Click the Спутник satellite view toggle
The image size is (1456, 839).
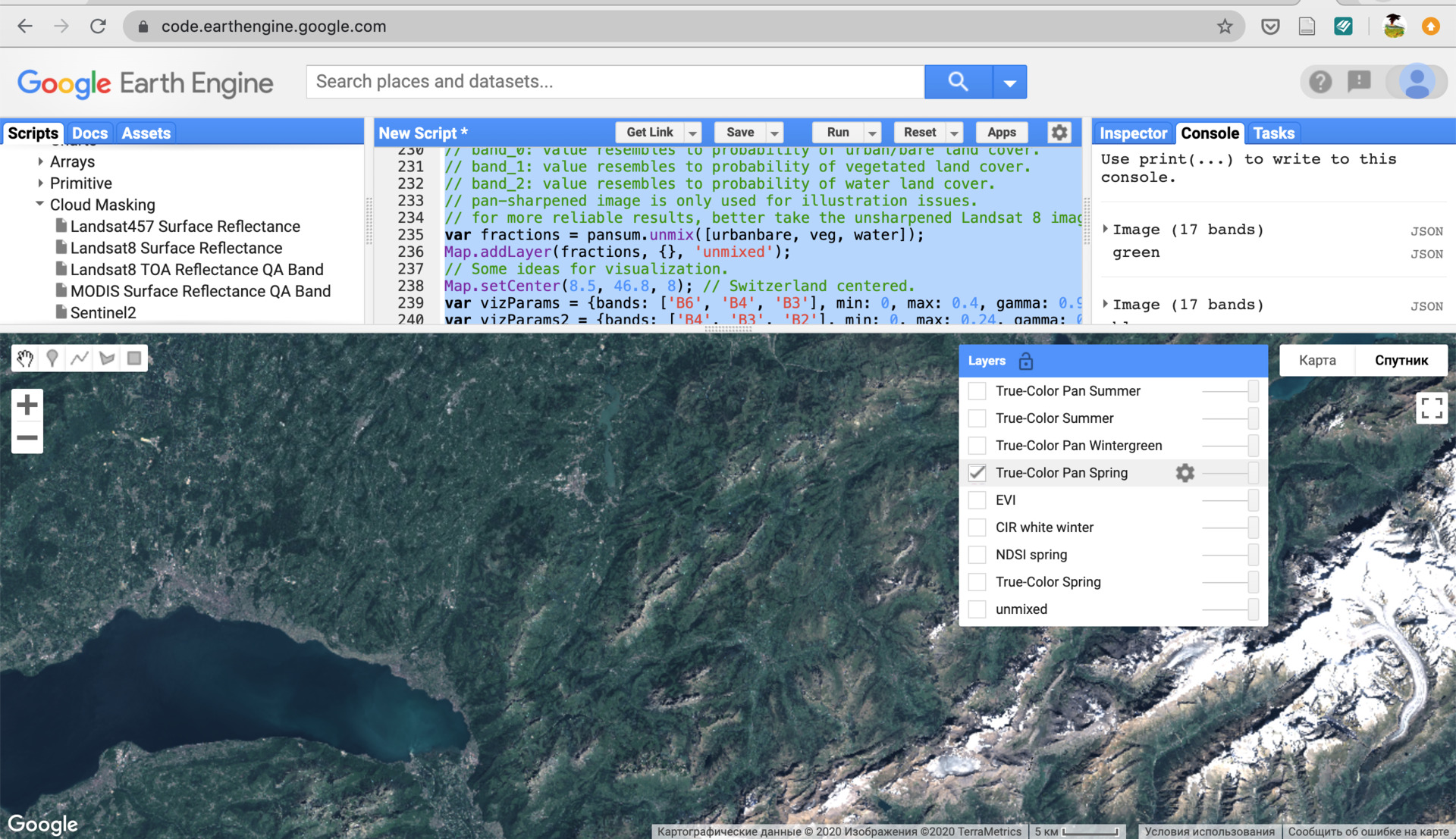click(1400, 360)
